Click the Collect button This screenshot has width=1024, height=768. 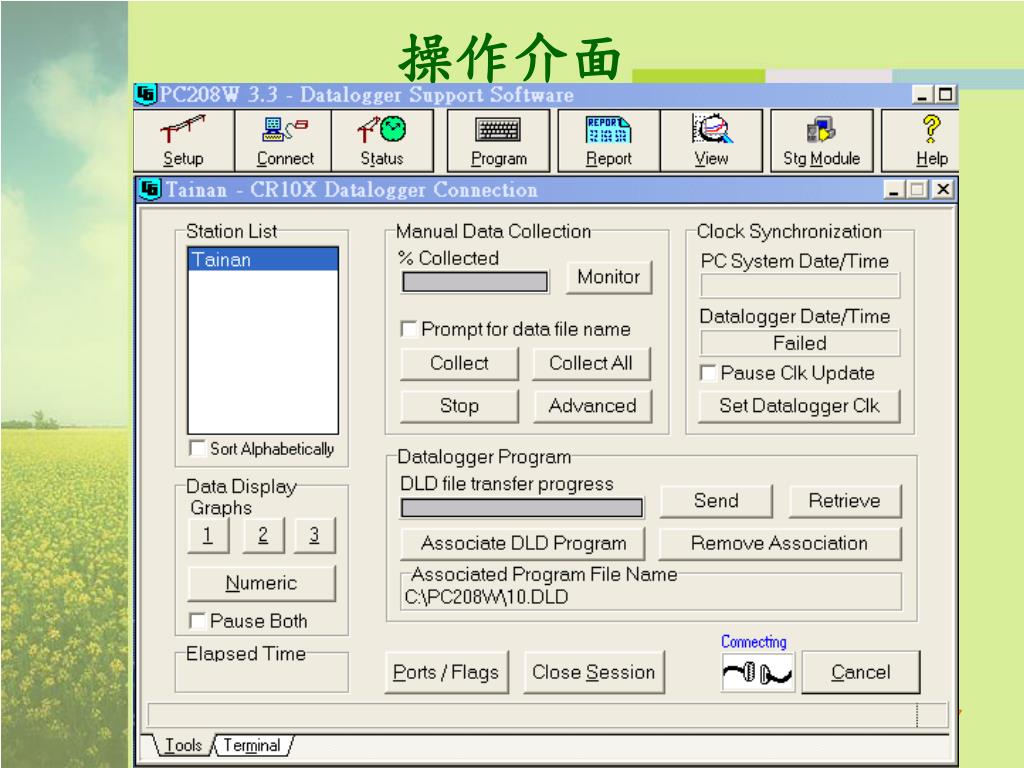click(x=459, y=363)
